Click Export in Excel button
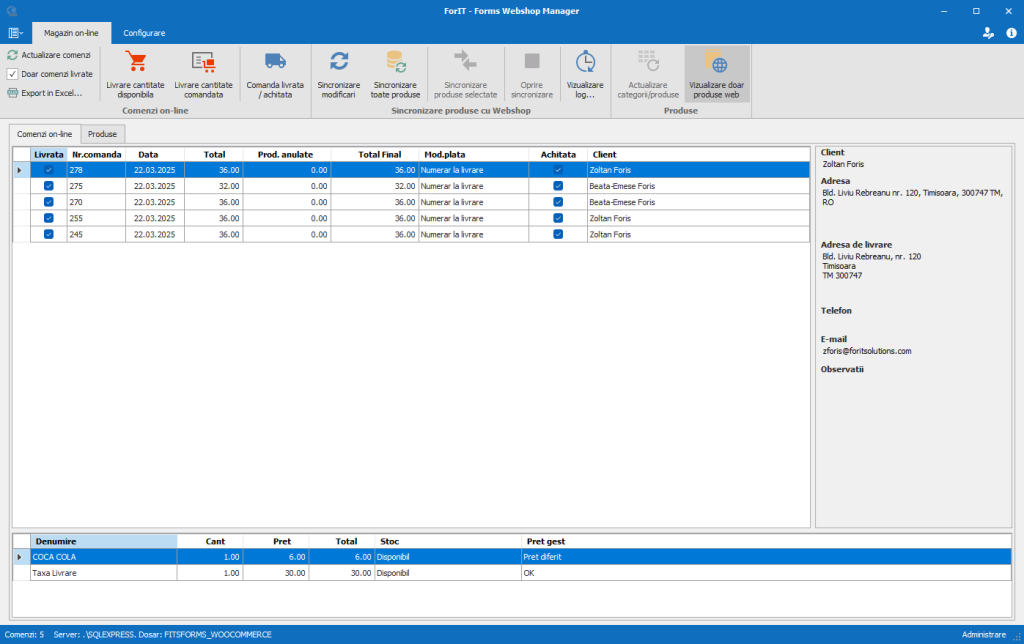 44,93
